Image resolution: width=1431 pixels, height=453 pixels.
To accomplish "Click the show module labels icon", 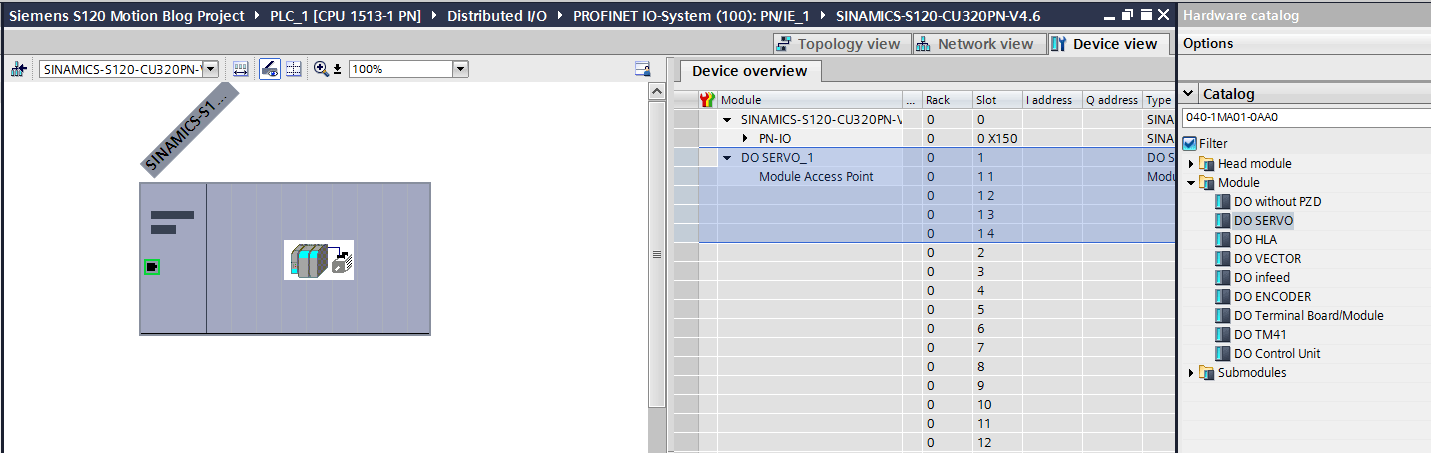I will tap(240, 69).
